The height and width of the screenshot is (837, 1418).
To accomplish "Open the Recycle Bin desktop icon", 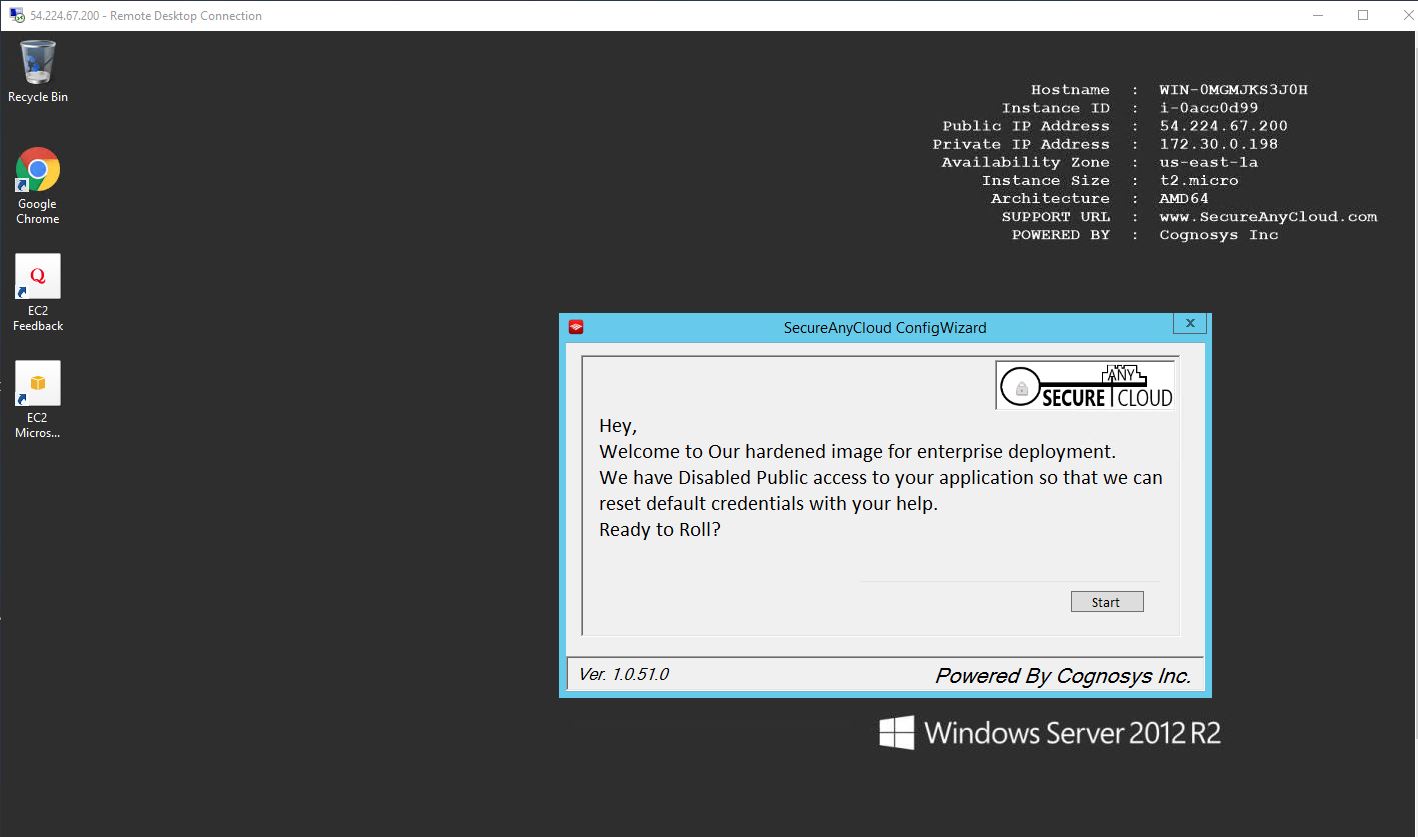I will tap(38, 65).
